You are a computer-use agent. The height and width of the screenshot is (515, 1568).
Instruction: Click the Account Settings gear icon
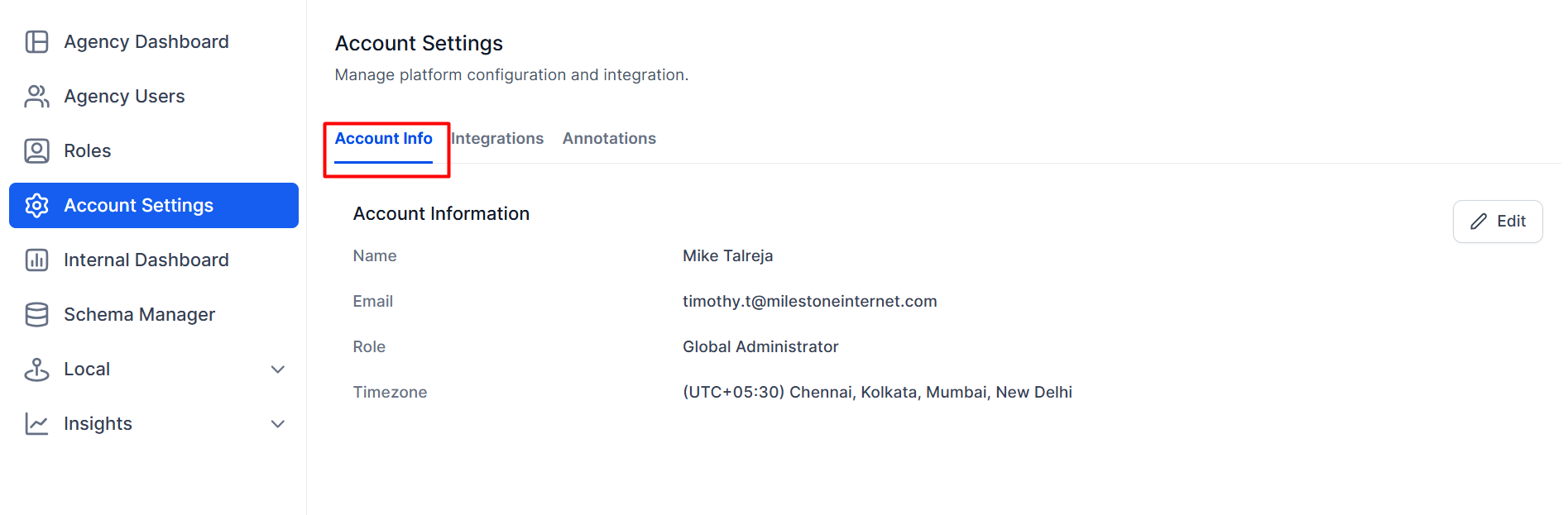(36, 205)
